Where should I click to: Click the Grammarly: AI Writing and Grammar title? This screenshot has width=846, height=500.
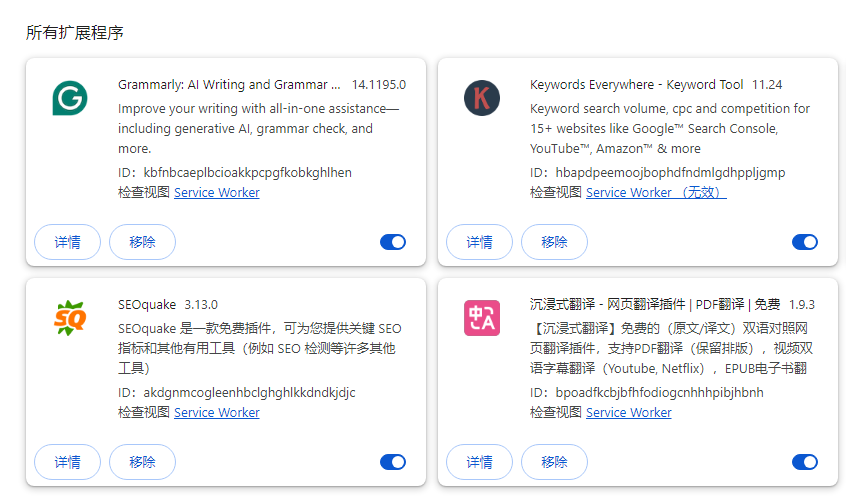pos(229,85)
